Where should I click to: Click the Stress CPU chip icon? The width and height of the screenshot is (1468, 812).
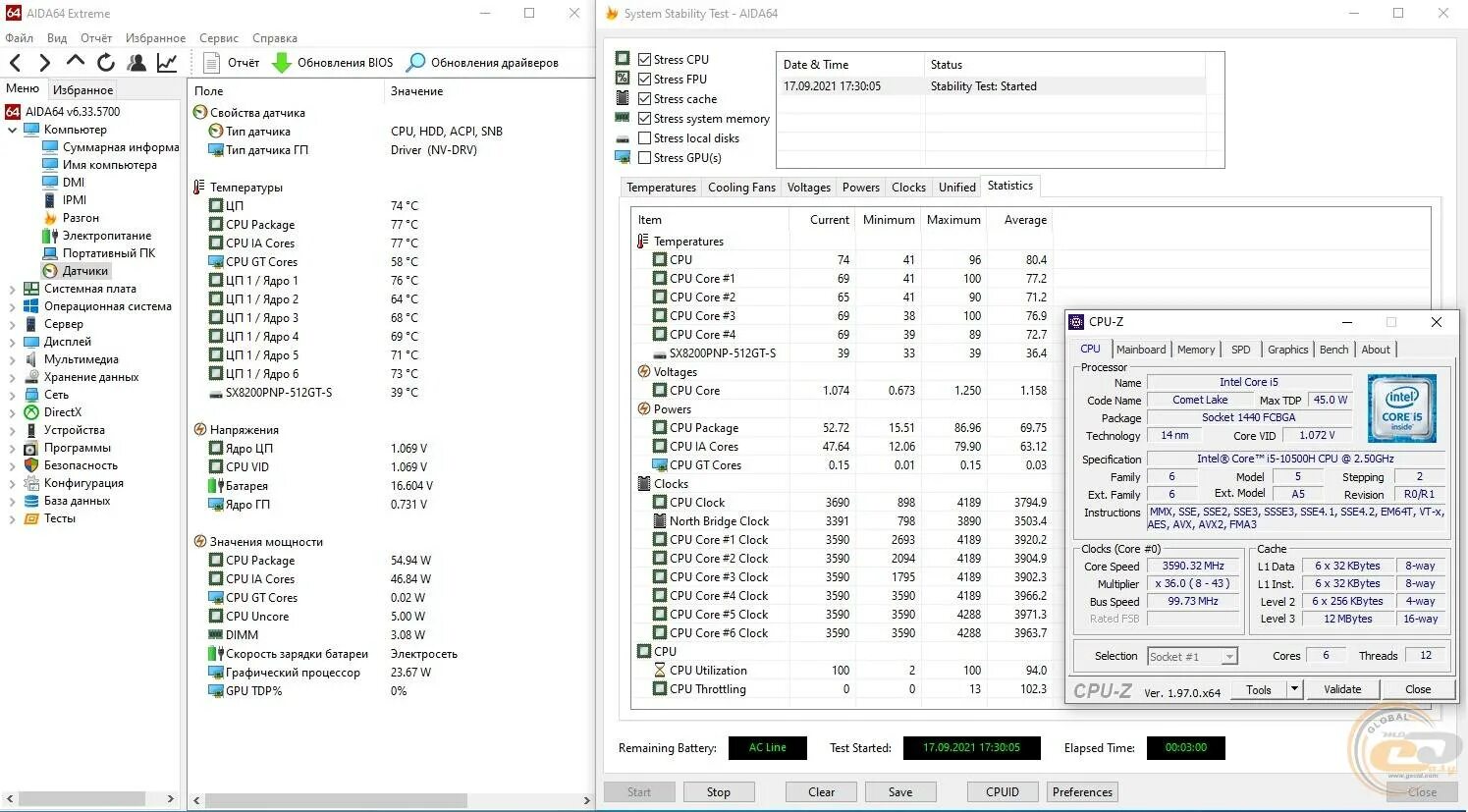[x=623, y=59]
